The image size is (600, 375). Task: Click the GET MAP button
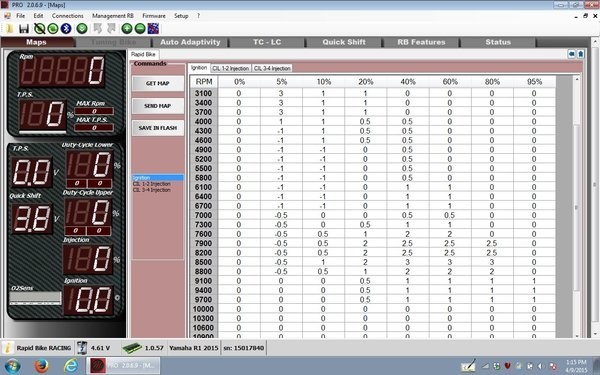pos(158,83)
